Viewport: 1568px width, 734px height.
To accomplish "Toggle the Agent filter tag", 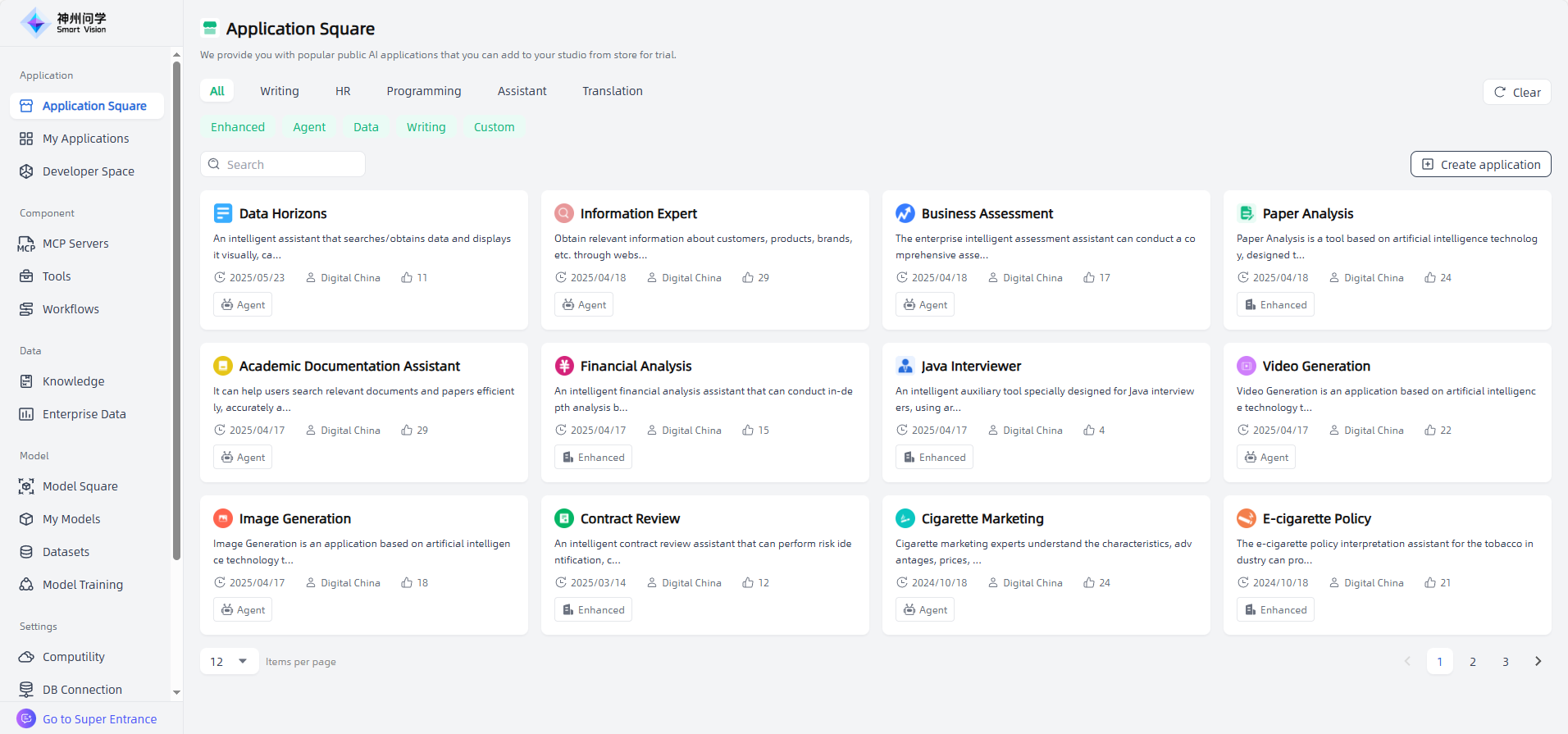I will point(309,127).
